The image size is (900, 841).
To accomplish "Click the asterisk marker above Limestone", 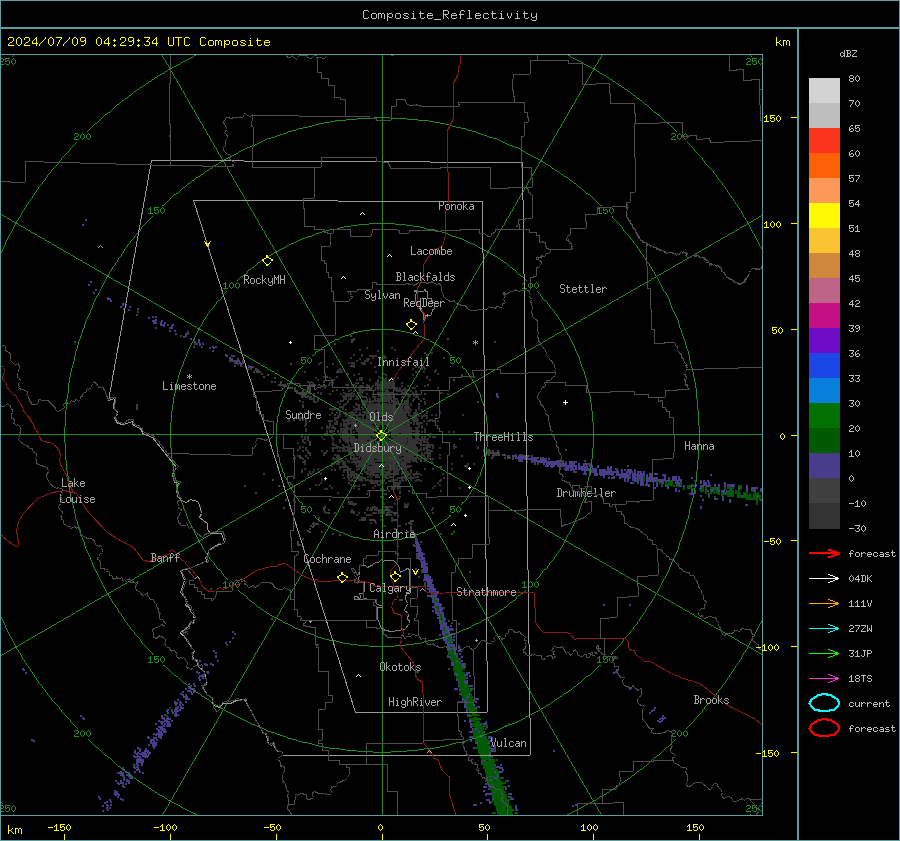I will [189, 377].
